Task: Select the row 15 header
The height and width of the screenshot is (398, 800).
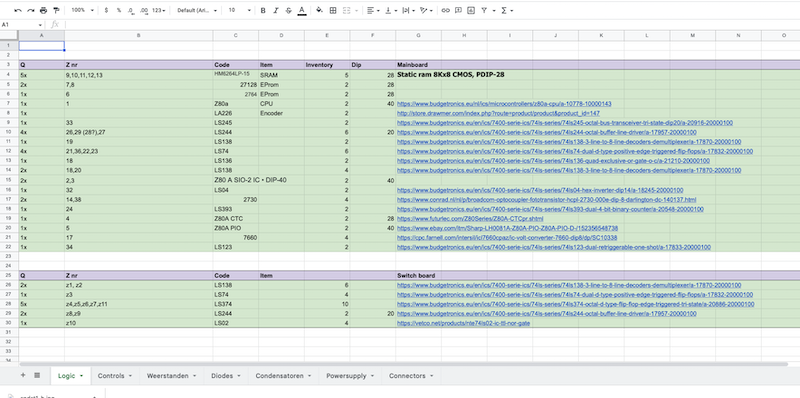Action: [x=9, y=180]
